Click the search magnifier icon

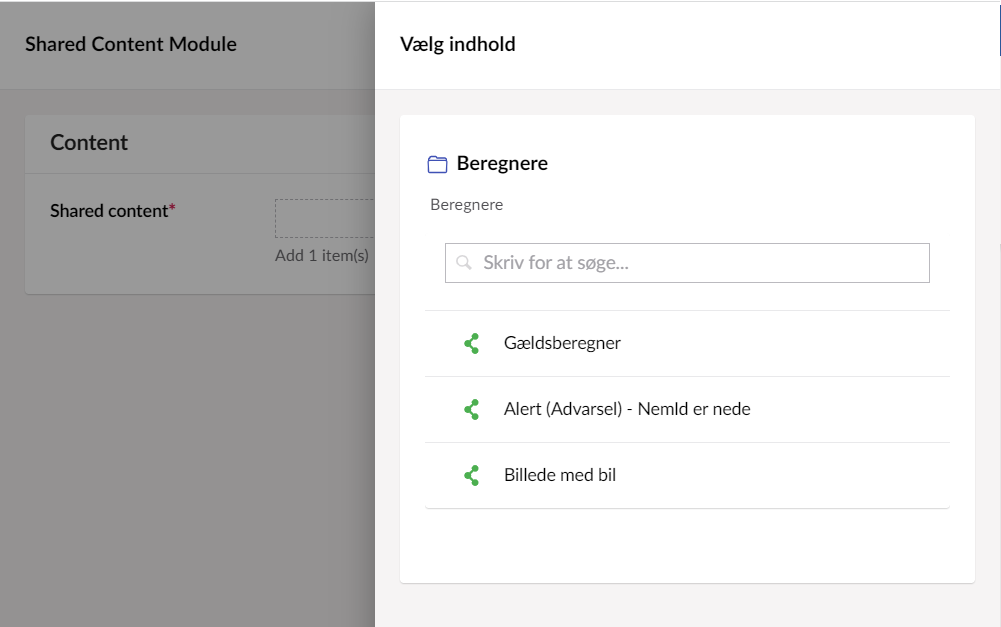click(463, 263)
